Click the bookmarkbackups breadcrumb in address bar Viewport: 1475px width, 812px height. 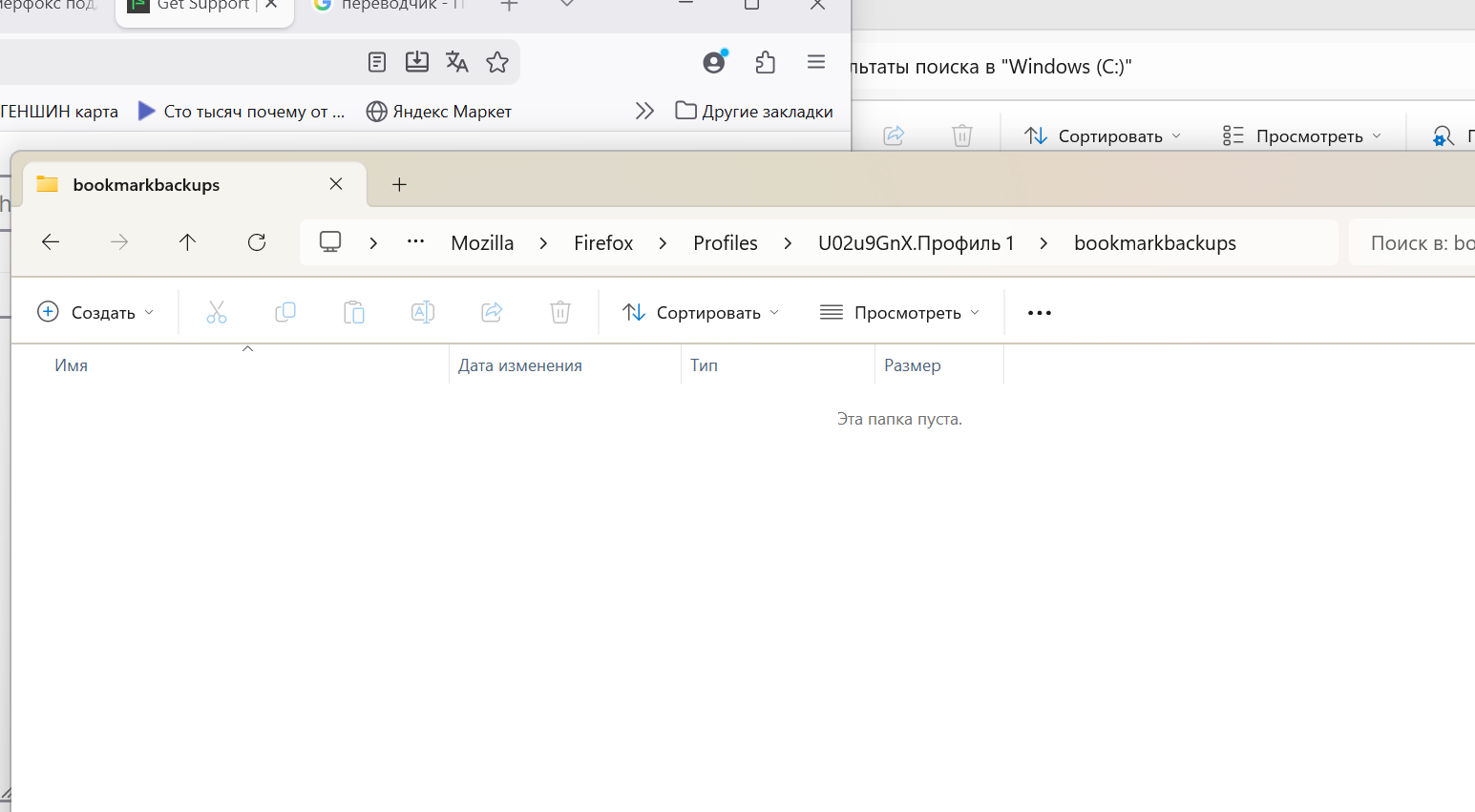(1155, 243)
